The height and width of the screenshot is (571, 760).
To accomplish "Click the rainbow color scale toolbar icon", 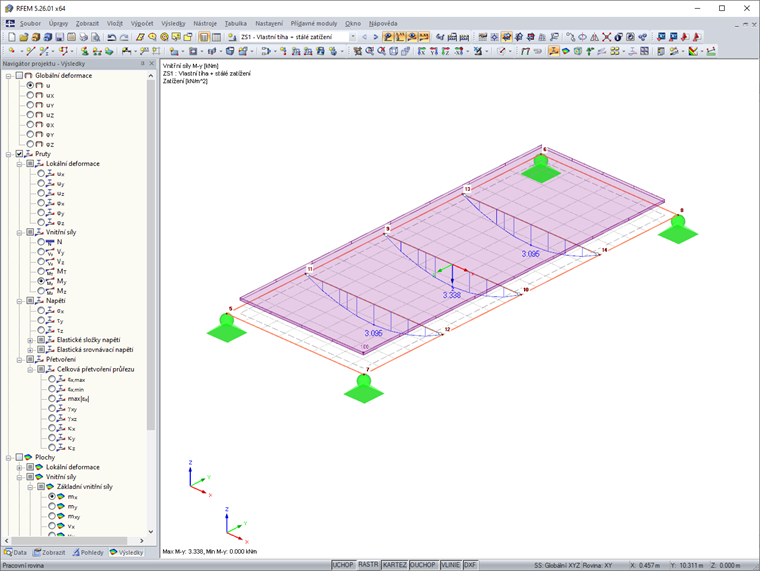I will coord(693,51).
